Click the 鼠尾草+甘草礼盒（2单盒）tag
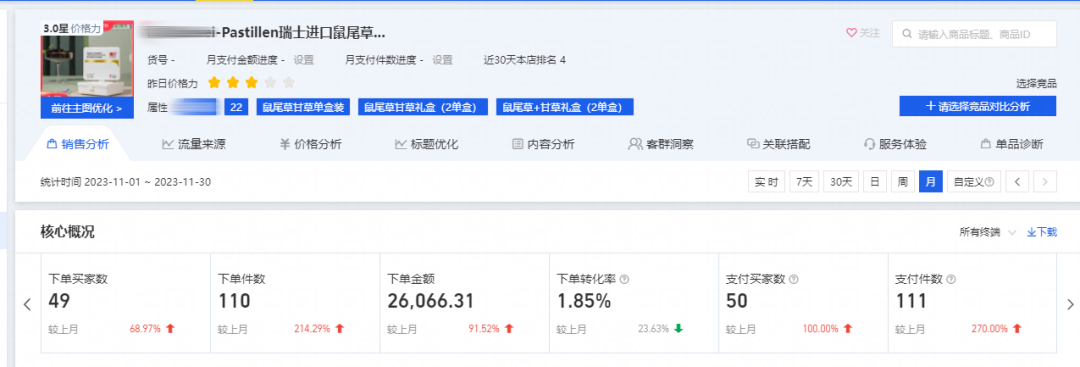This screenshot has height=367, width=1080. (565, 107)
